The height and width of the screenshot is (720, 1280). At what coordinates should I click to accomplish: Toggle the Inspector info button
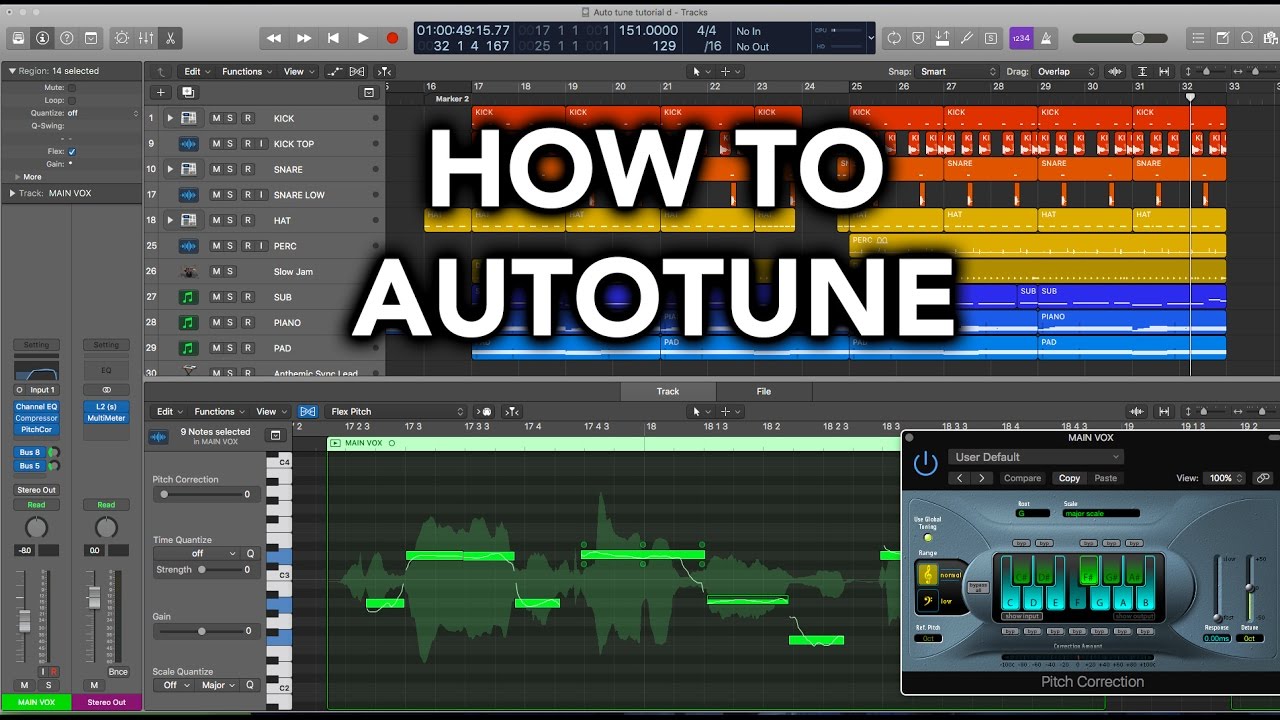42,38
